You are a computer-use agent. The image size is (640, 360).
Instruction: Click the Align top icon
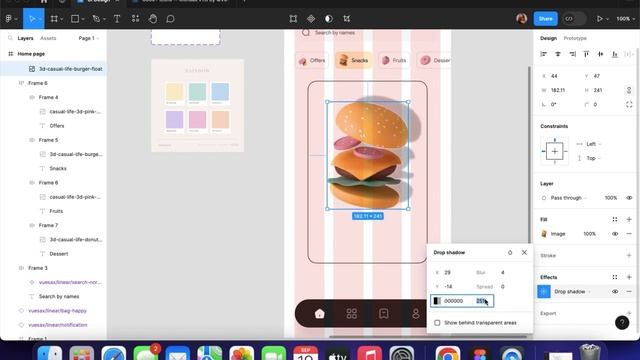587,54
